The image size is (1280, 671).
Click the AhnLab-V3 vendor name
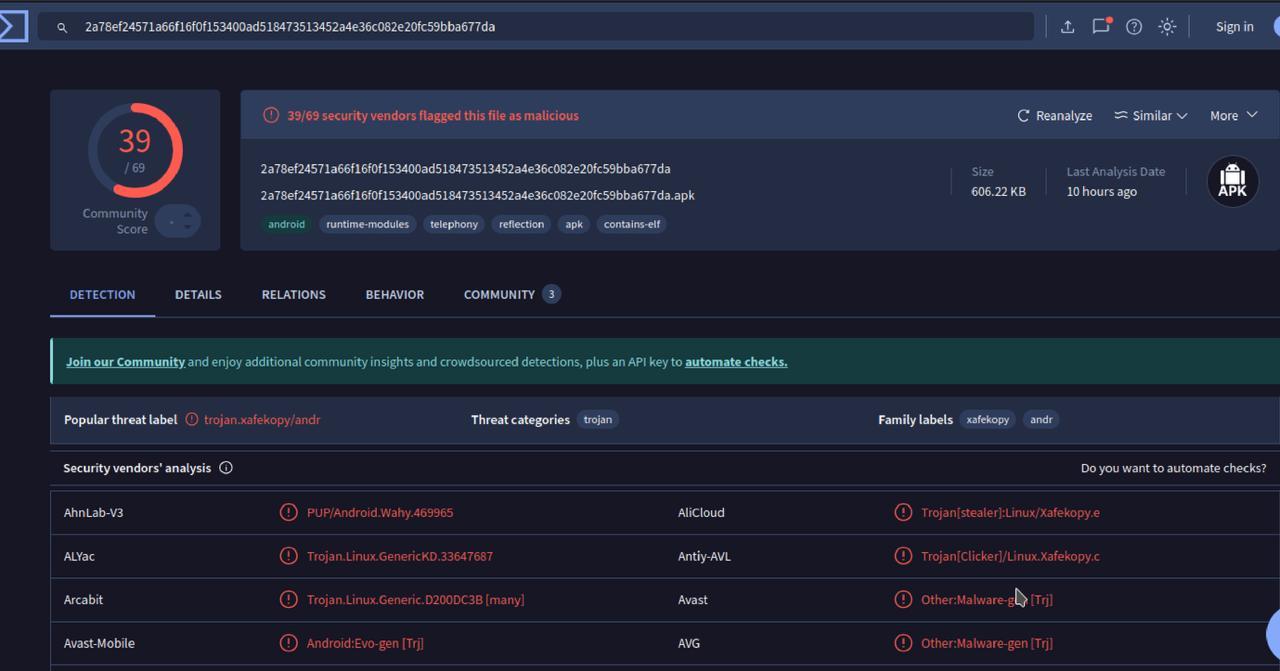pyautogui.click(x=94, y=513)
